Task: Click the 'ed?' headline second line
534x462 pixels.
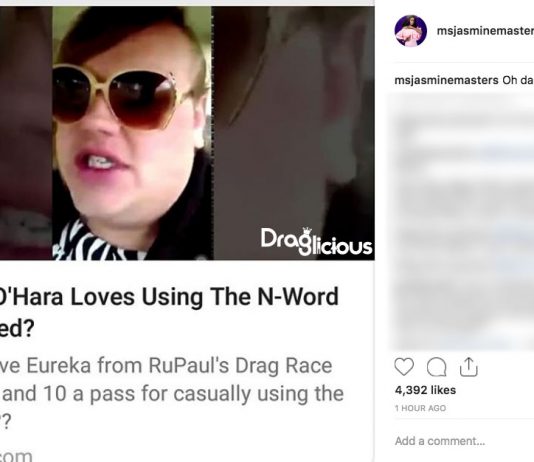Action: [17, 328]
